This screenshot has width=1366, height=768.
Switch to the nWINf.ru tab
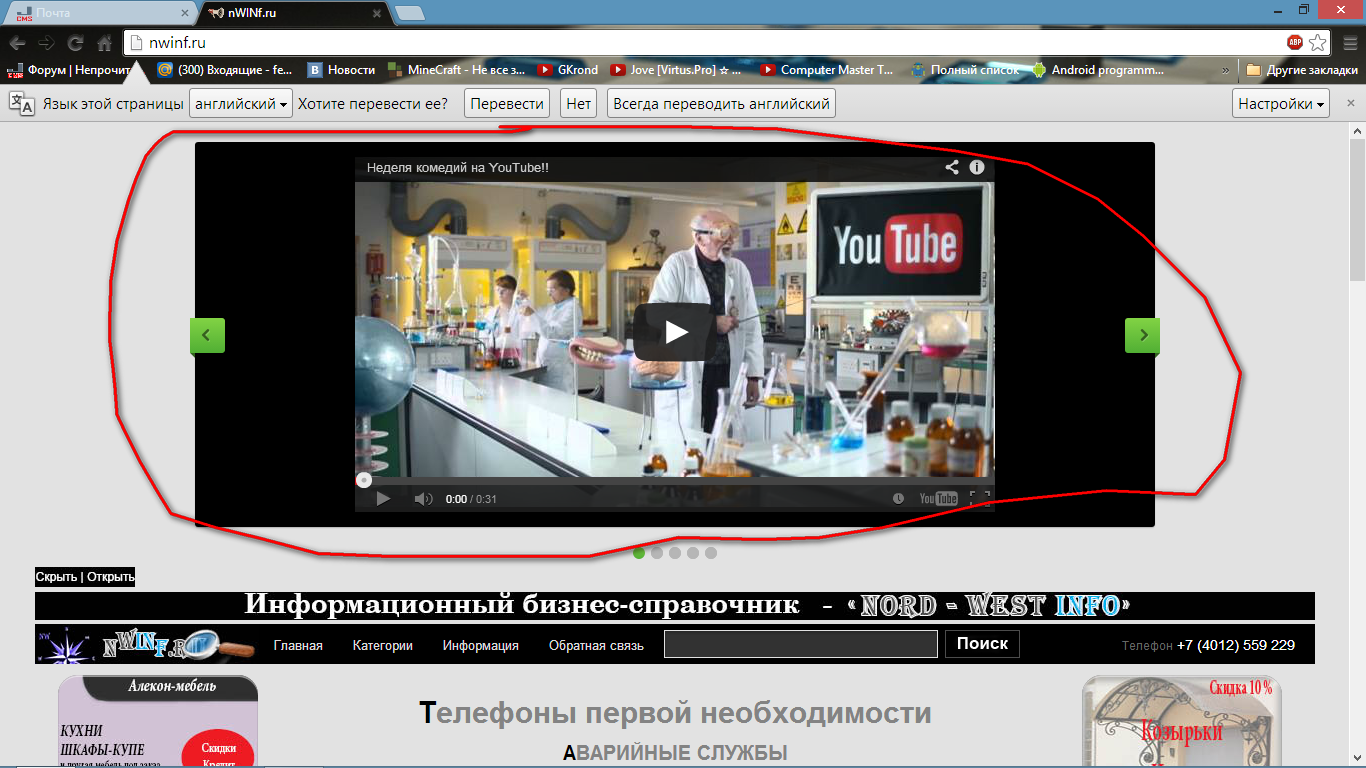click(x=294, y=13)
